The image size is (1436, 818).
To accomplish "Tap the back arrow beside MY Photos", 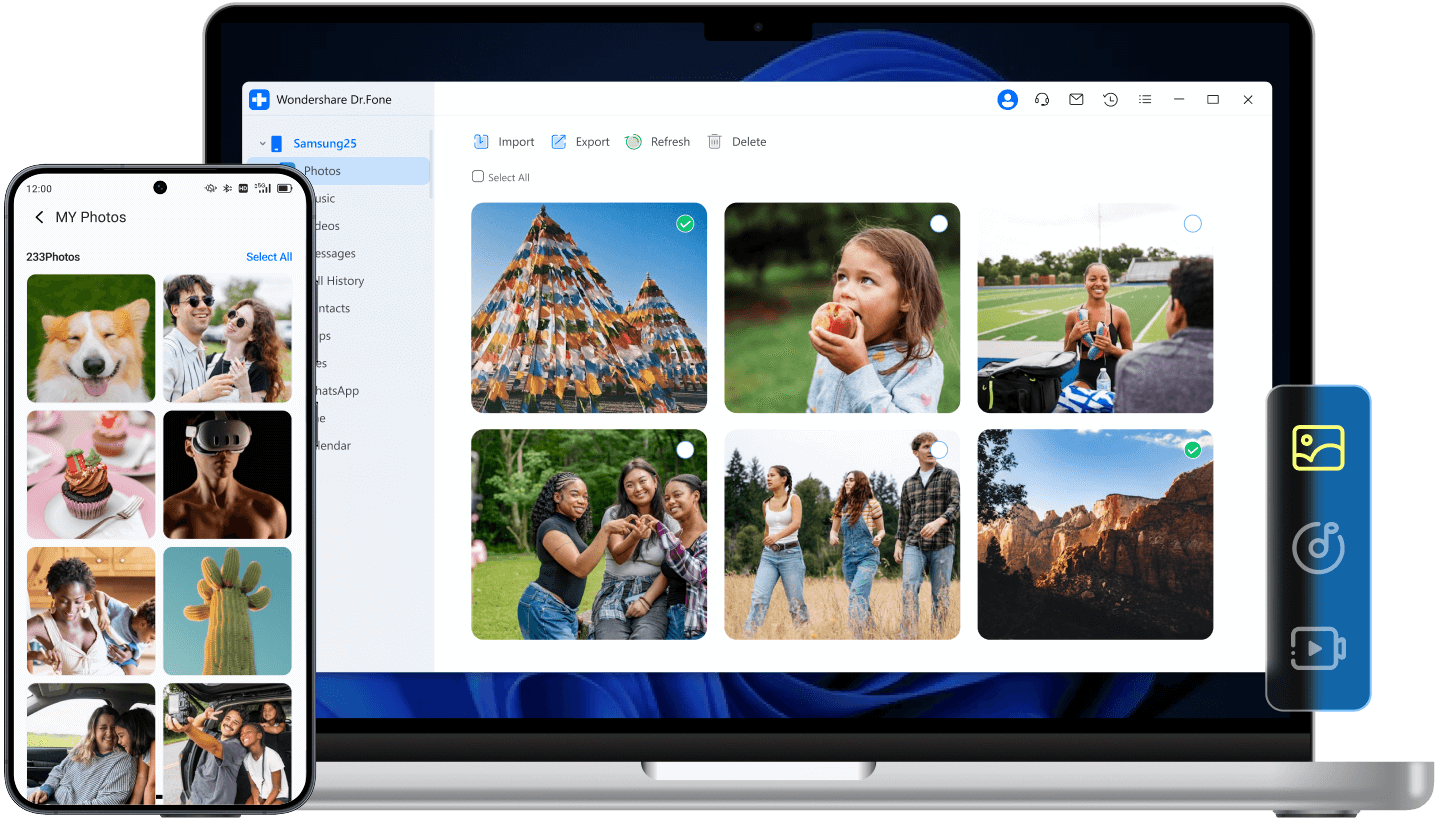I will pos(40,217).
